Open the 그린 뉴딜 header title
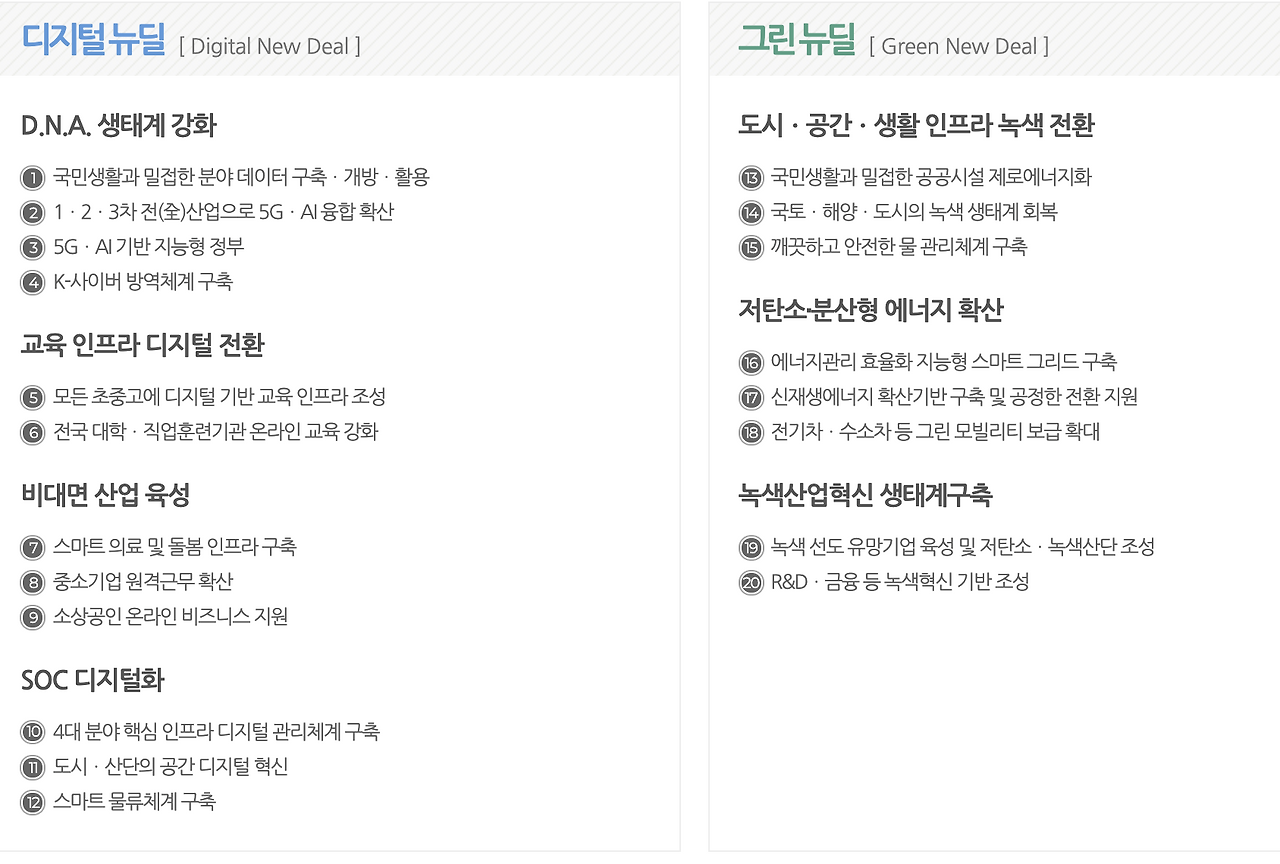This screenshot has height=864, width=1280. [797, 40]
